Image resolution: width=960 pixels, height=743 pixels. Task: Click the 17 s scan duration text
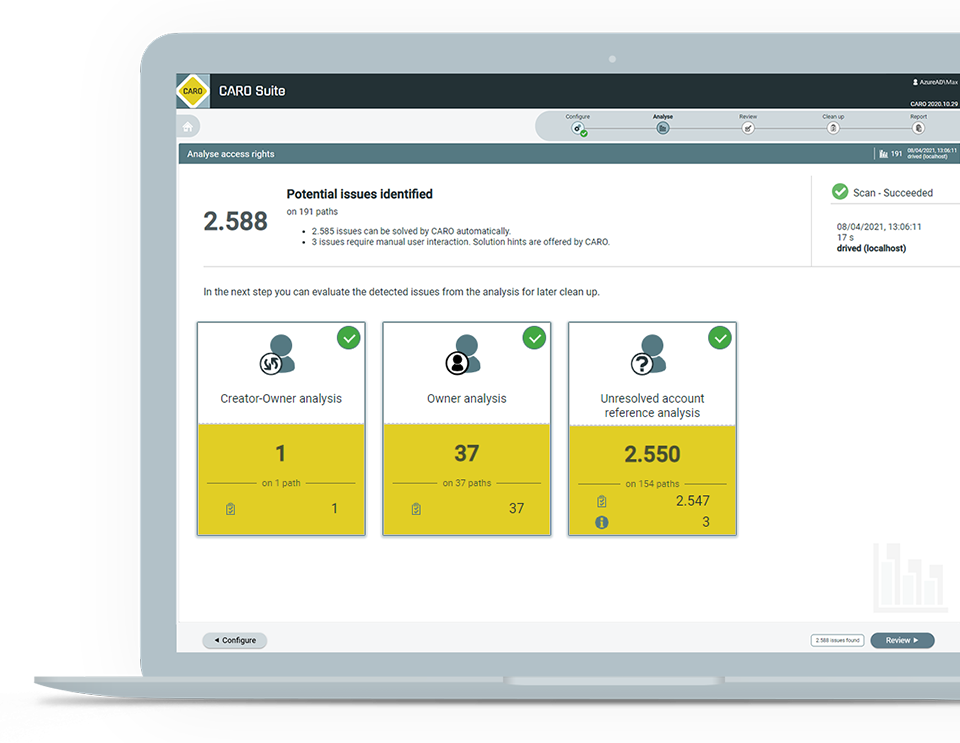(x=845, y=237)
